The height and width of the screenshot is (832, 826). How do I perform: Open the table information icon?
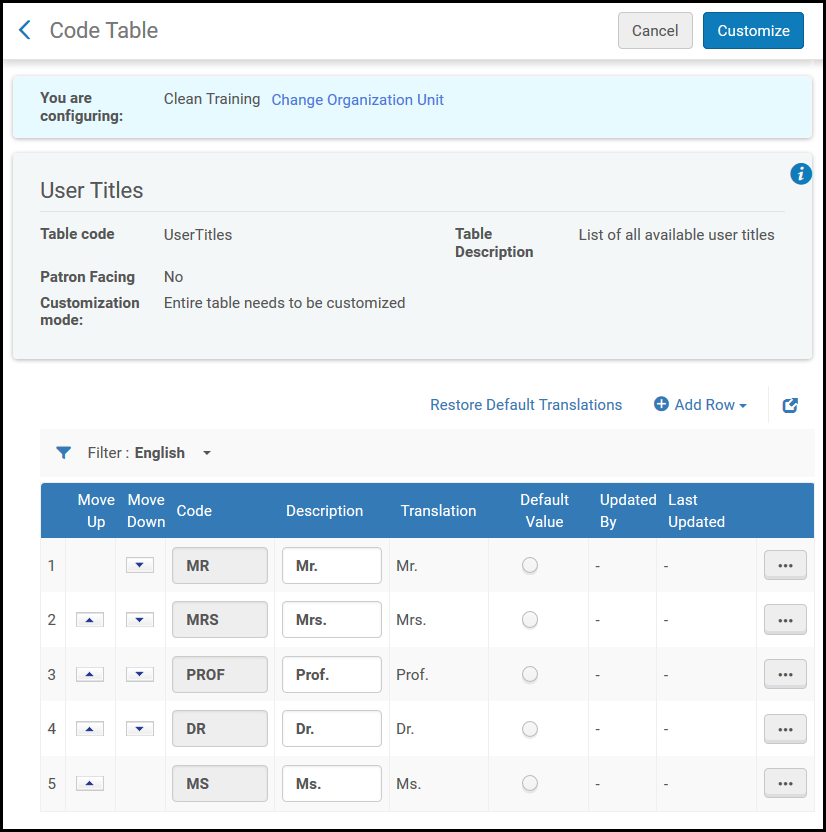tap(801, 174)
